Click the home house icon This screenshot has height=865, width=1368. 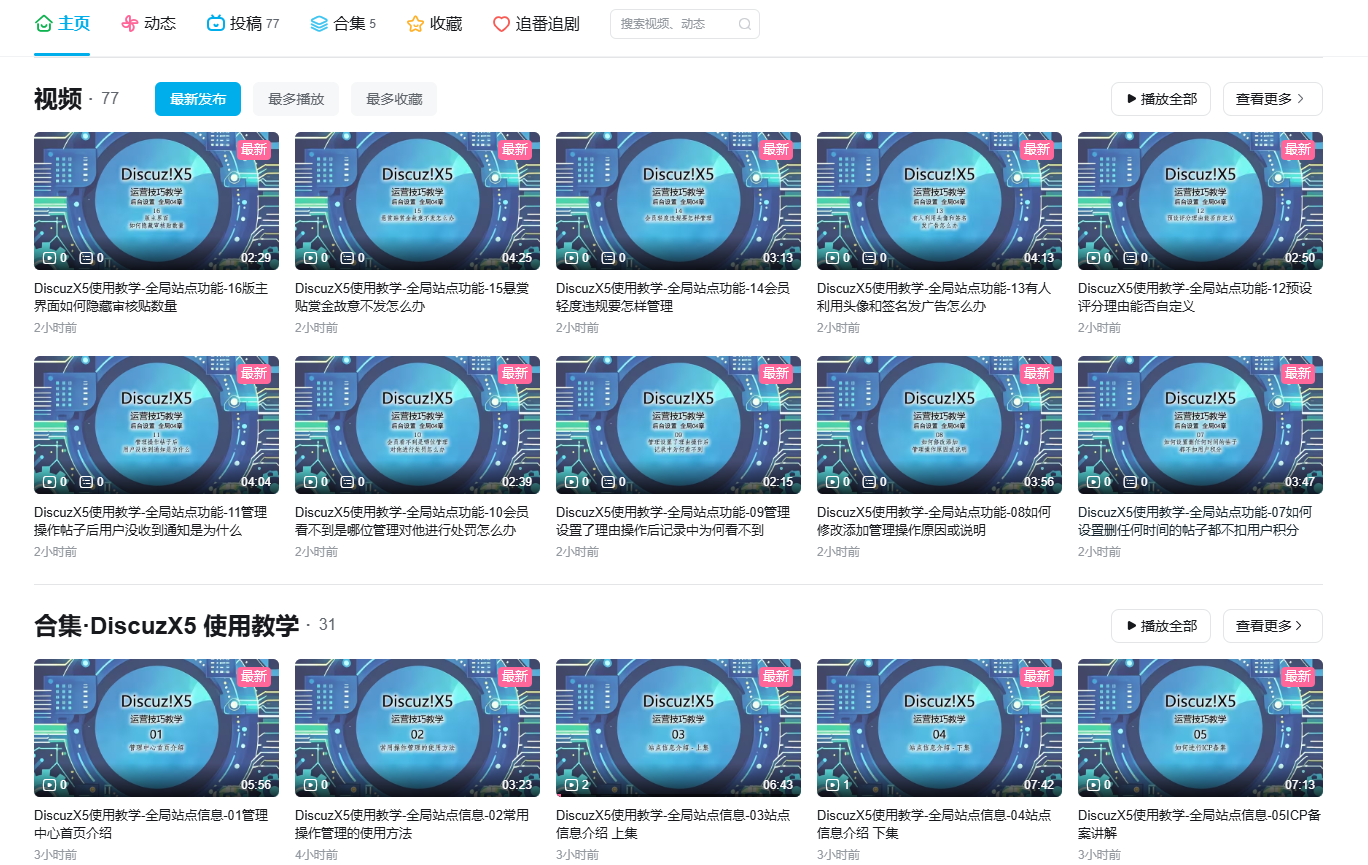[44, 23]
